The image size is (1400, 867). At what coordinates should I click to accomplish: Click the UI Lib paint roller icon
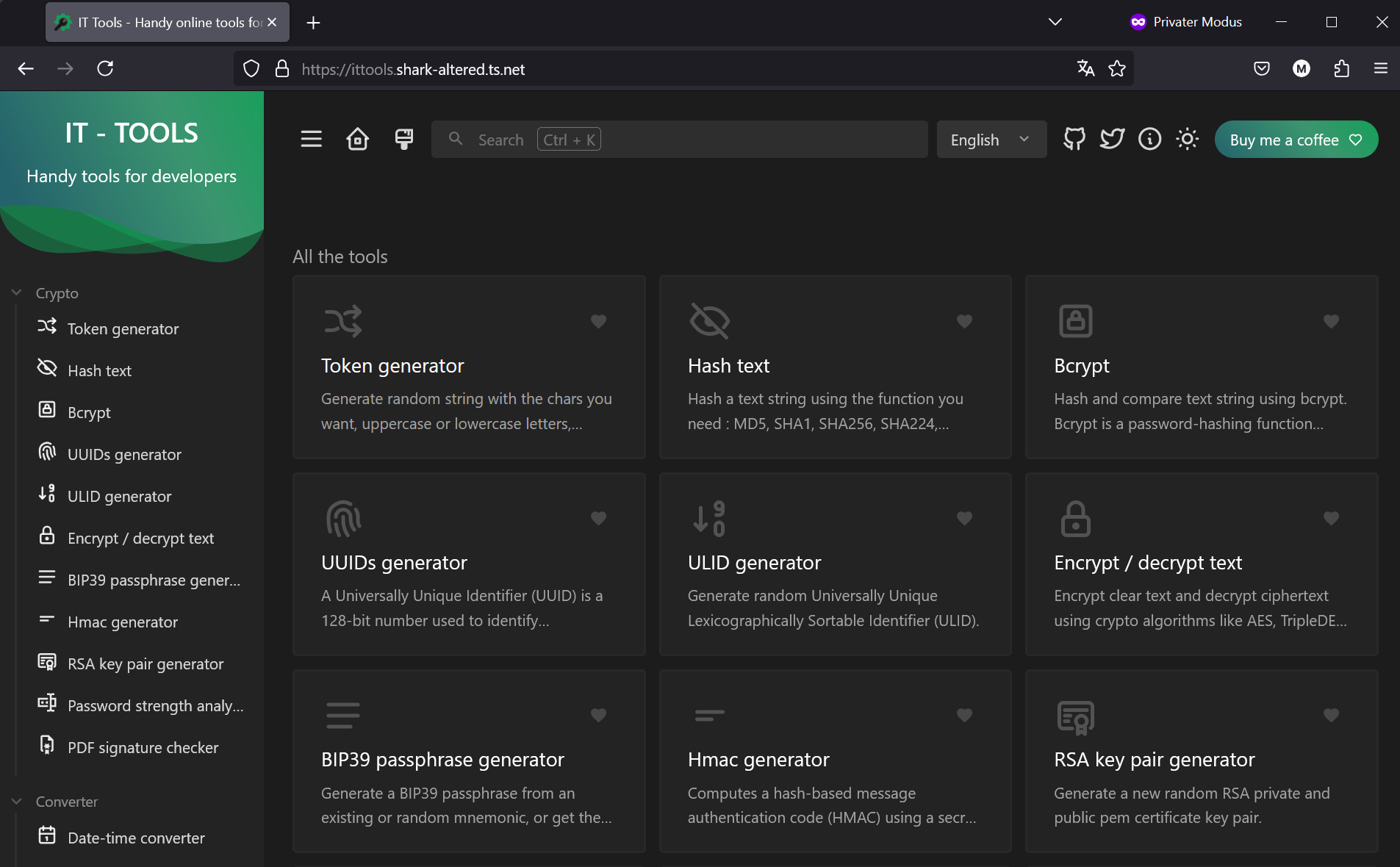coord(403,139)
